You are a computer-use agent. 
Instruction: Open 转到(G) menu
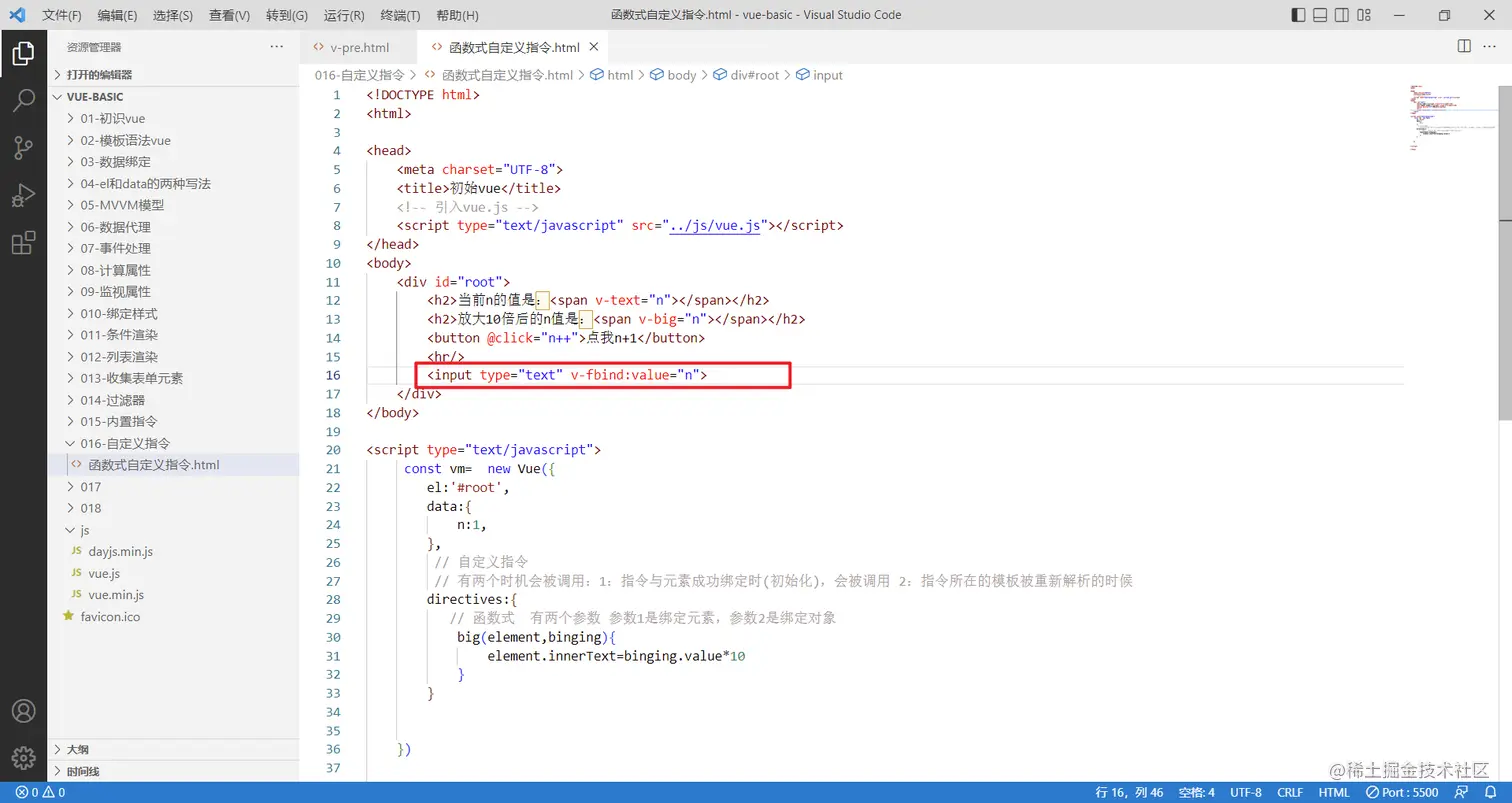coord(287,15)
